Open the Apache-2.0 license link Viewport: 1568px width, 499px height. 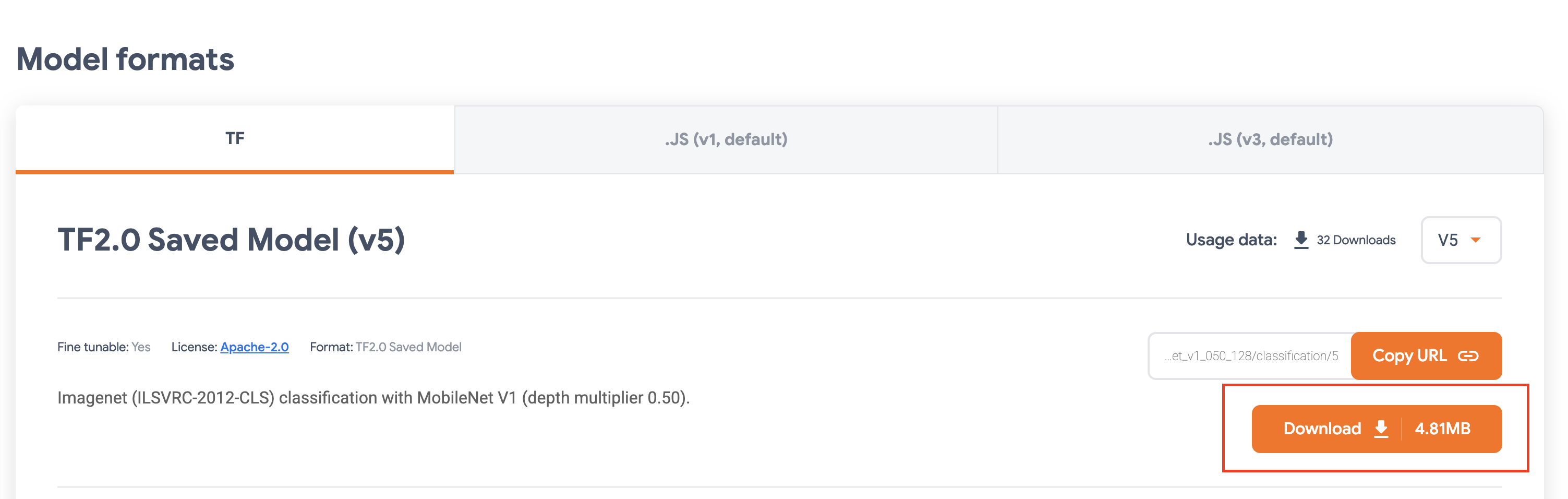coord(255,347)
